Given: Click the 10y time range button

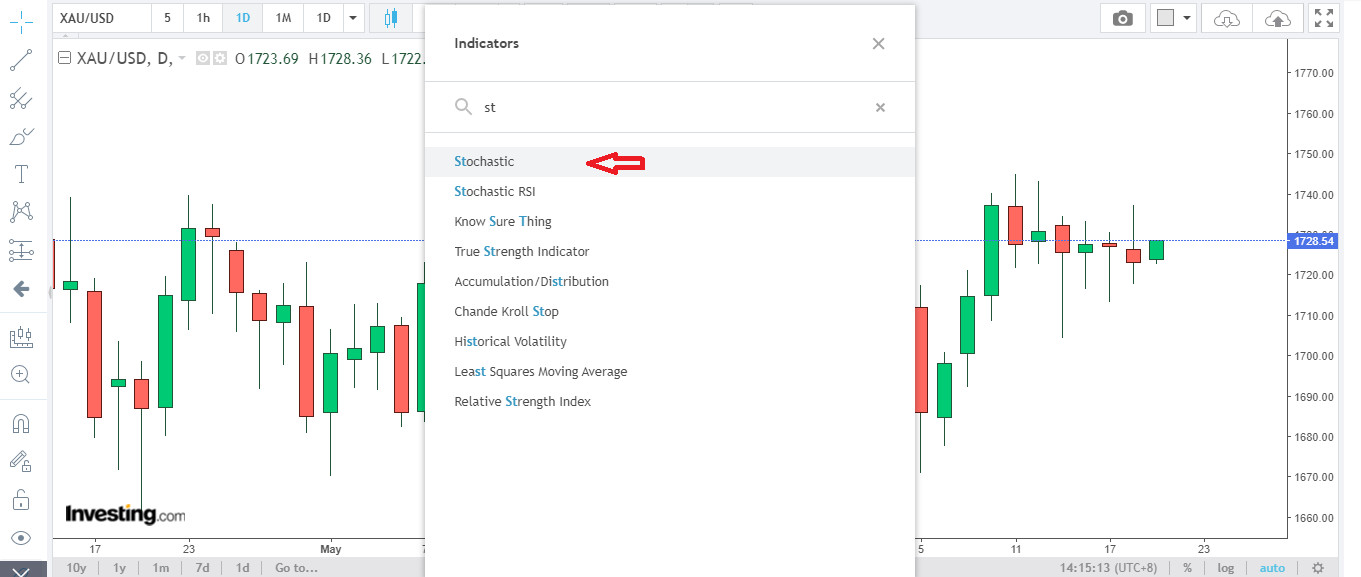Looking at the screenshot, I should 77,568.
